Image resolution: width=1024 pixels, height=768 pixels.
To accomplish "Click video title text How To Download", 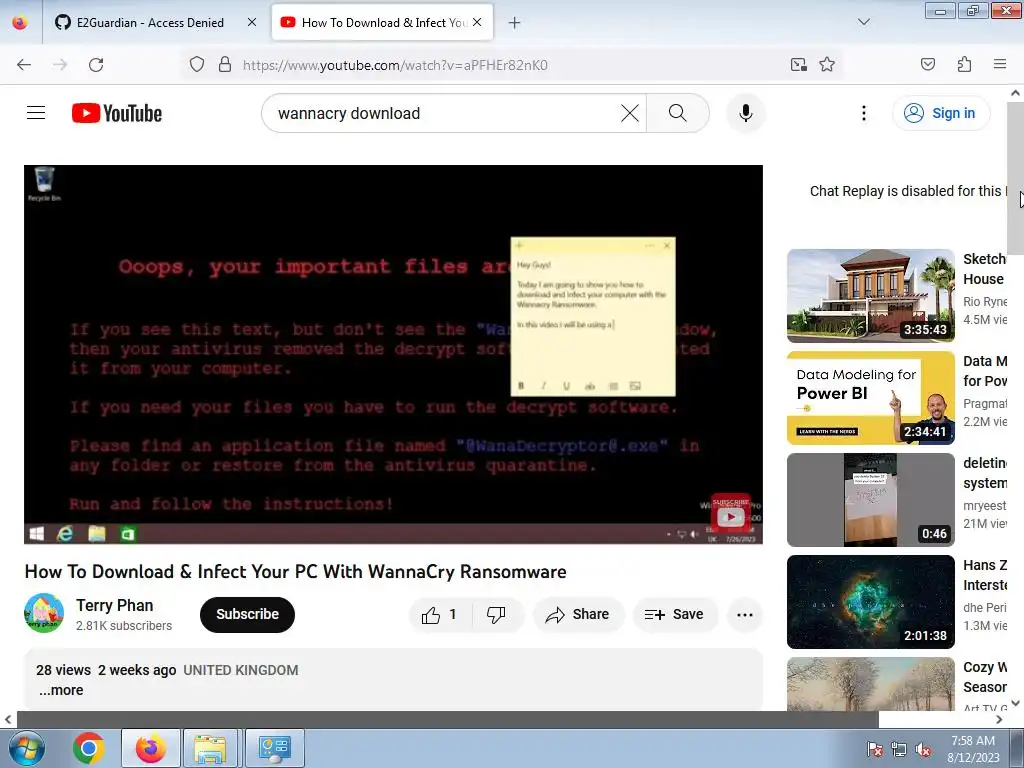I will coord(295,571).
